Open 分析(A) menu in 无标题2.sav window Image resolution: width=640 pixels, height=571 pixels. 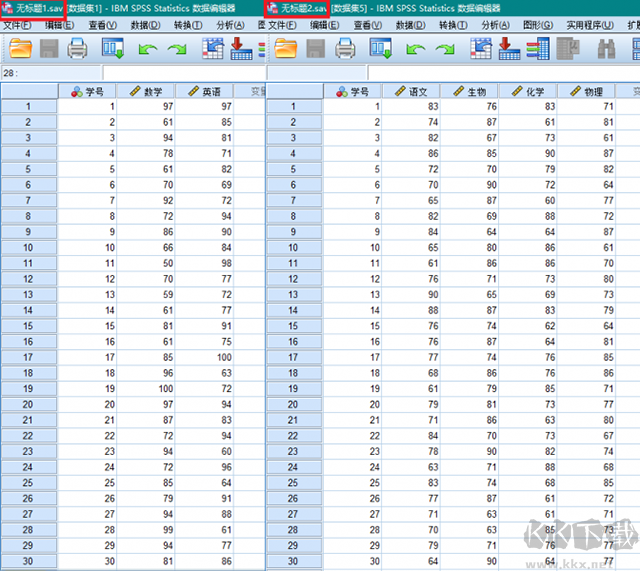[x=496, y=24]
